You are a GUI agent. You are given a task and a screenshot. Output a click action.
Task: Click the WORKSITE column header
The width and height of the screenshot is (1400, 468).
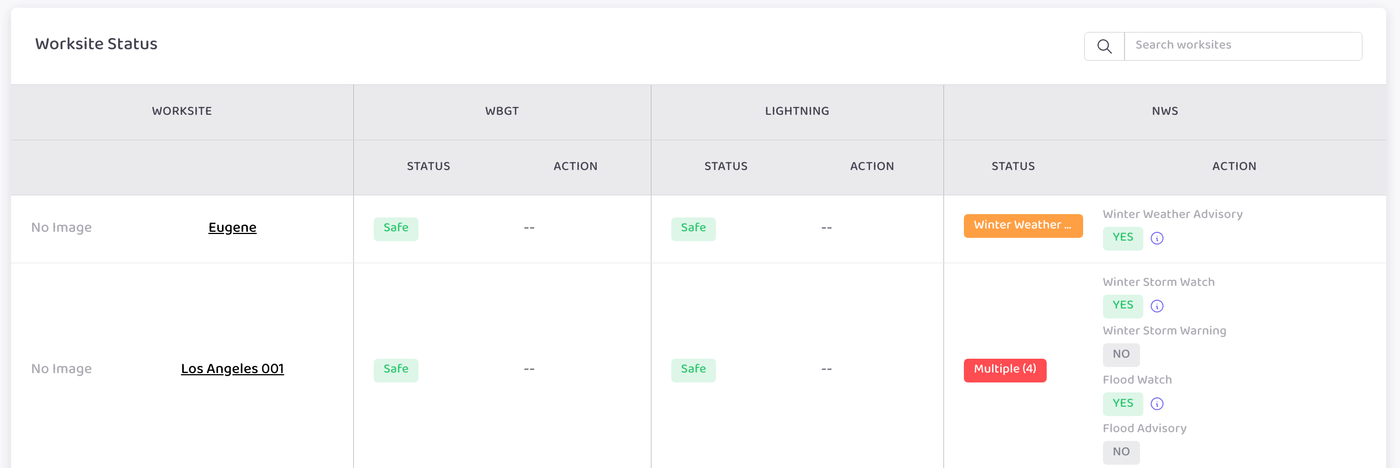coord(182,112)
